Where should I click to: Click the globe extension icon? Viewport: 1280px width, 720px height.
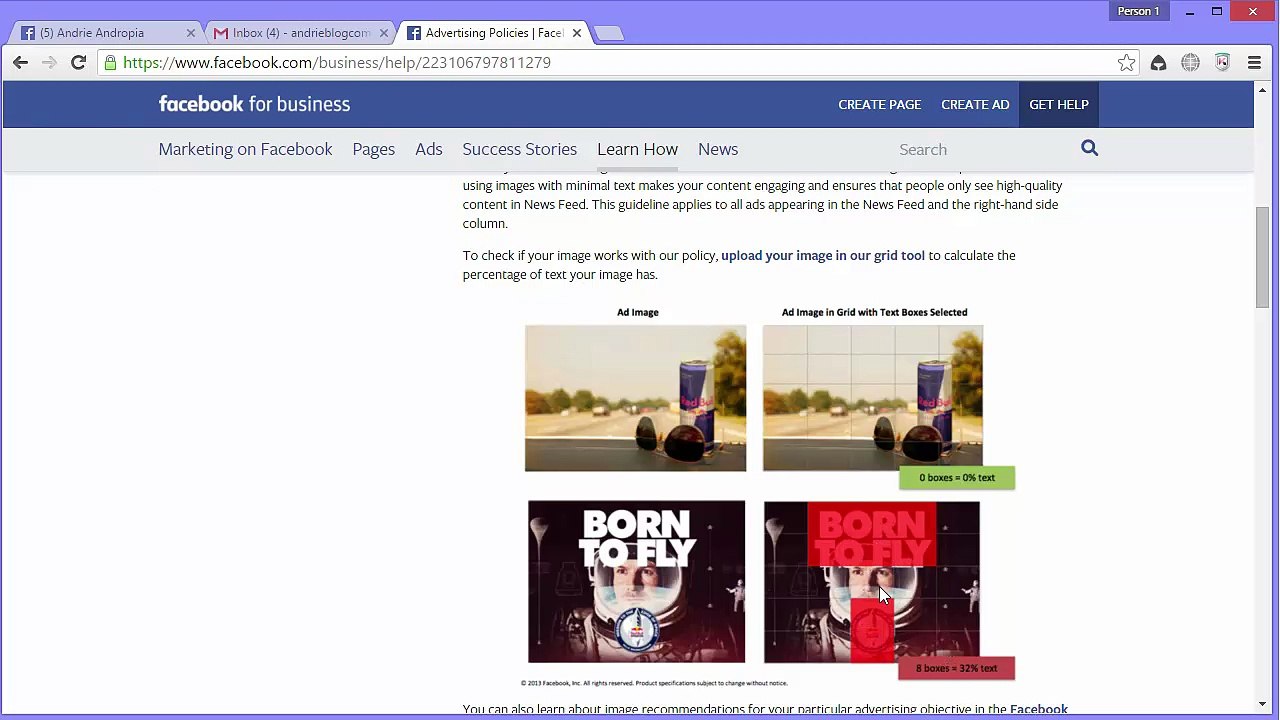point(1190,63)
